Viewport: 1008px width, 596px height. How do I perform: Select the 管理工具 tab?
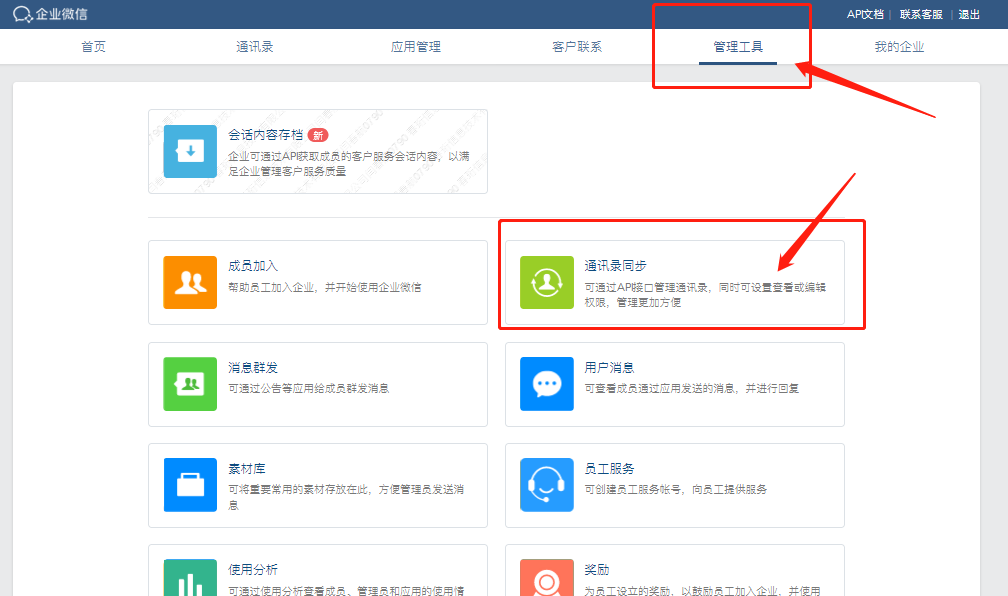(738, 46)
